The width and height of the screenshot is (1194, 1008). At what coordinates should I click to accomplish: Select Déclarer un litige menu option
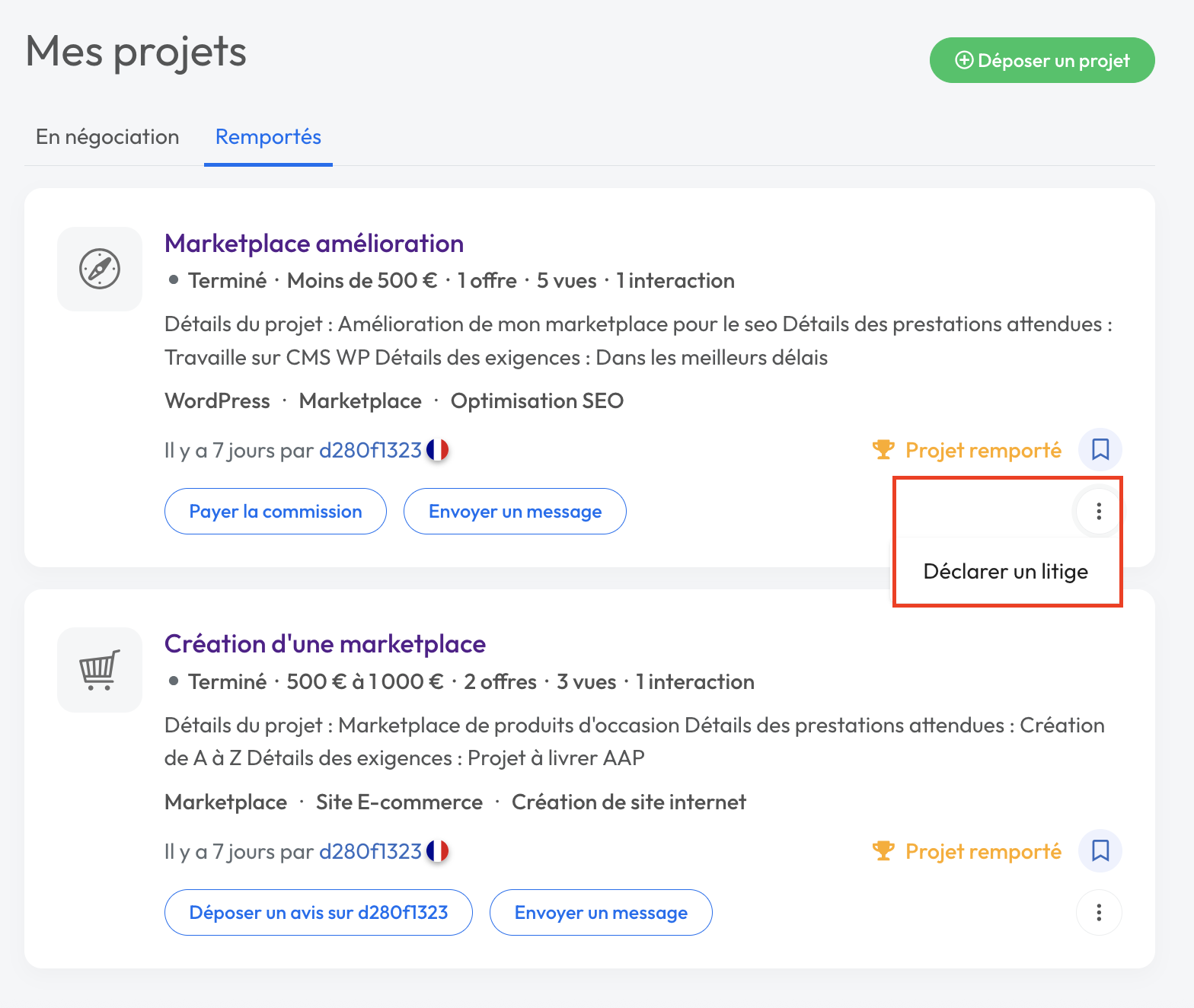[x=1005, y=572]
